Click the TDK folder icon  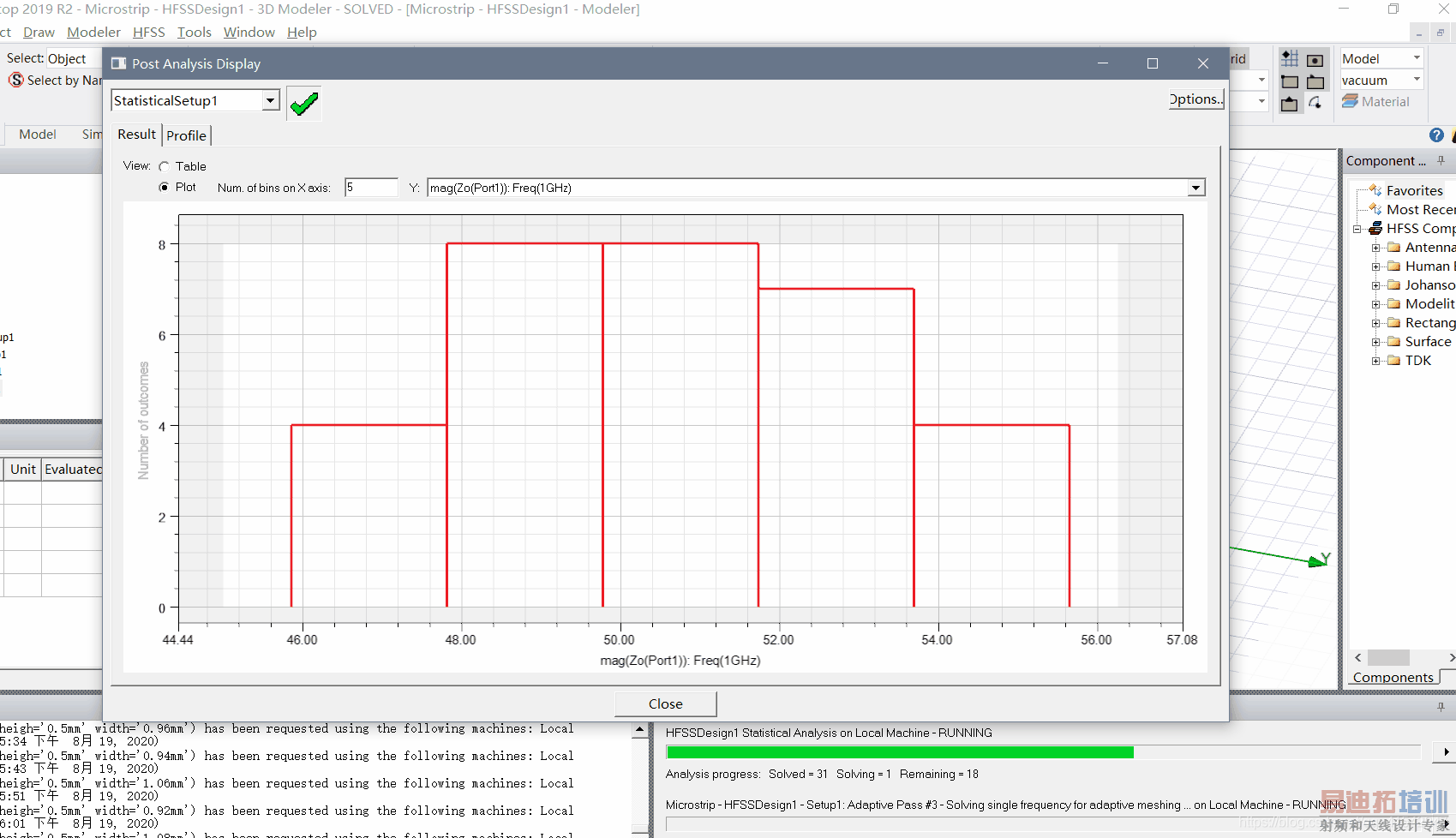click(x=1394, y=360)
